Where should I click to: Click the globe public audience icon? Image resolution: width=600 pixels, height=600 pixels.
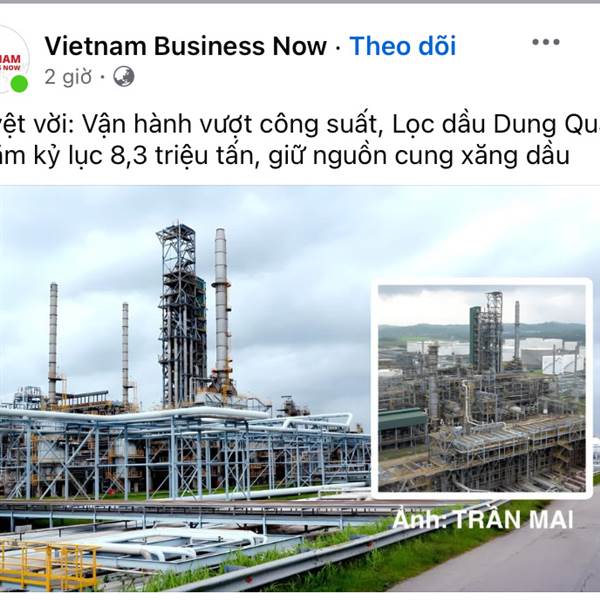pyautogui.click(x=124, y=77)
